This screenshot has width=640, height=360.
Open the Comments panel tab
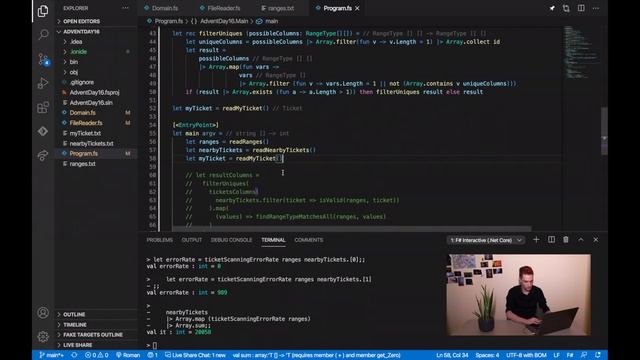(x=309, y=240)
